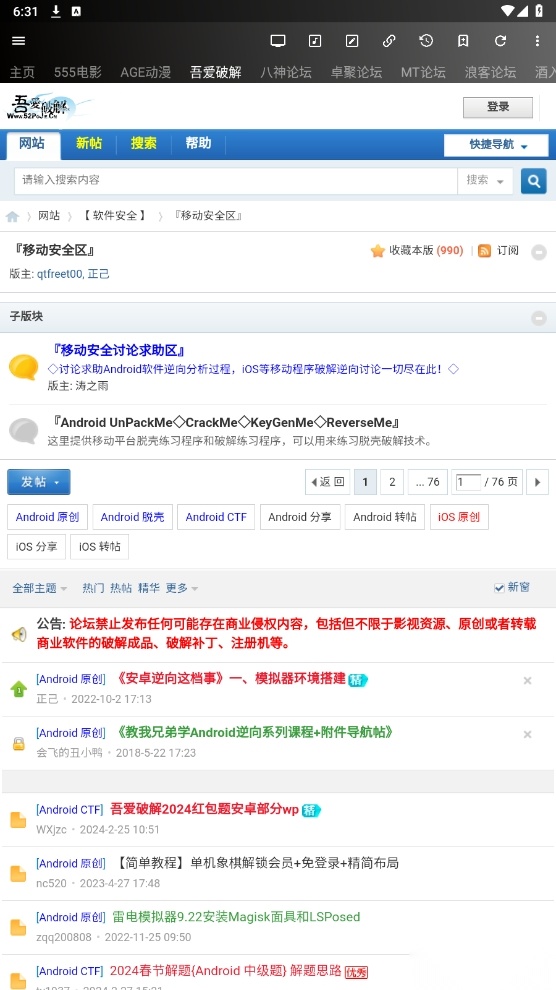Viewport: 556px width, 990px height.
Task: Click the announcement megaphone icon
Action: pos(19,635)
